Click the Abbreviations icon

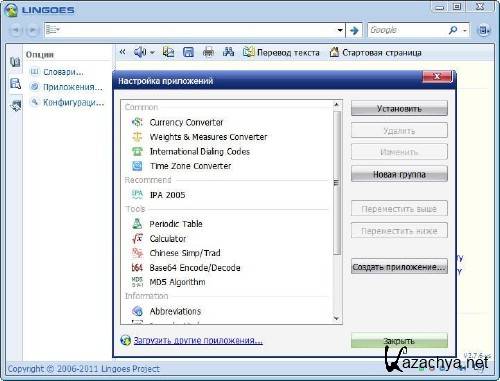tap(137, 311)
